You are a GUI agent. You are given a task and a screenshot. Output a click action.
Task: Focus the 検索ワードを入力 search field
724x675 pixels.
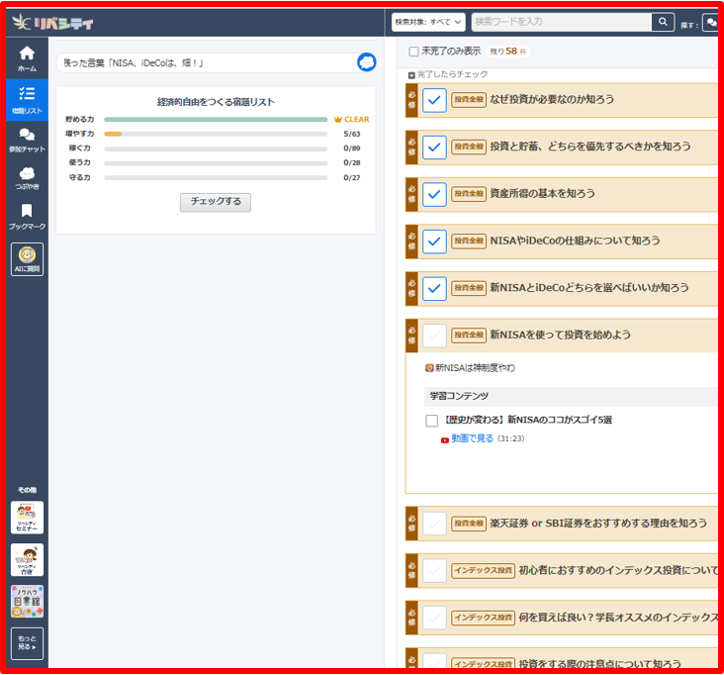point(560,21)
